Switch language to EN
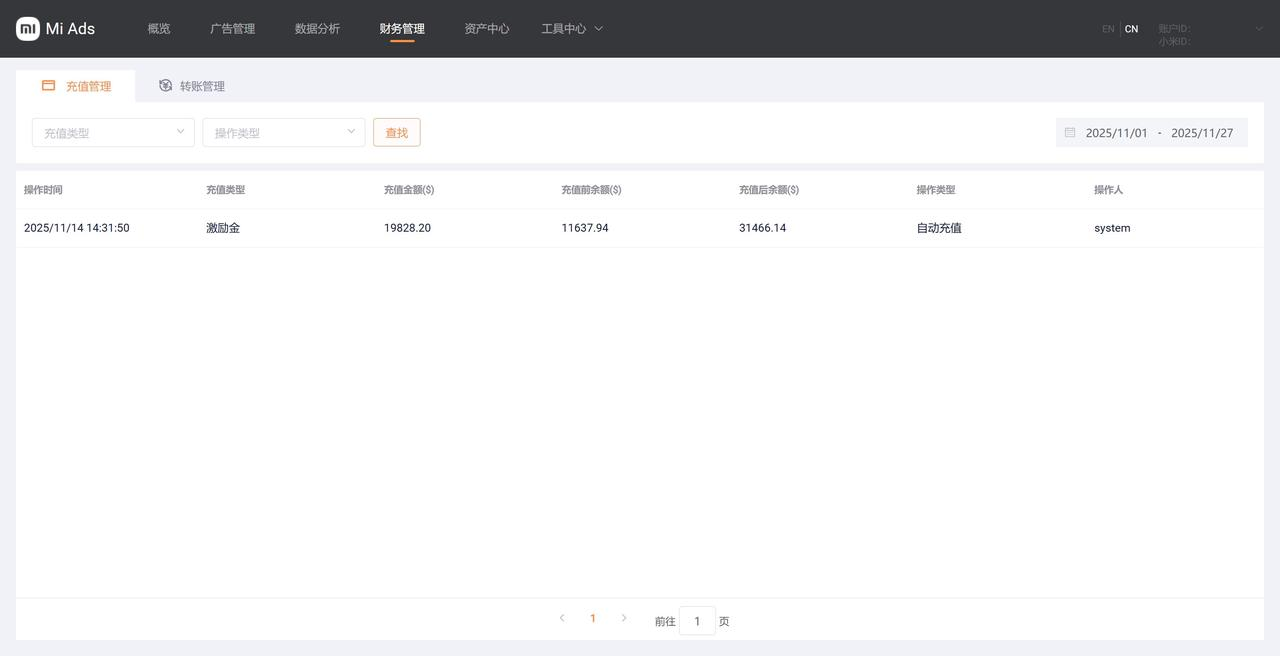 click(x=1108, y=29)
